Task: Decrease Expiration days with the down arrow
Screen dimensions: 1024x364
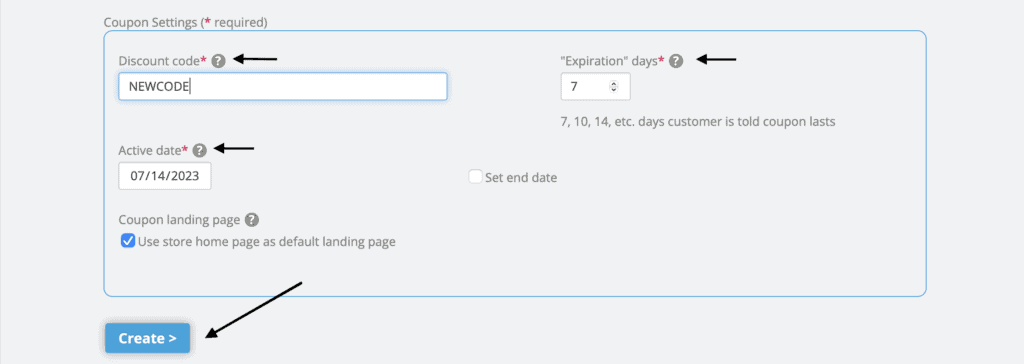Action: pos(613,89)
